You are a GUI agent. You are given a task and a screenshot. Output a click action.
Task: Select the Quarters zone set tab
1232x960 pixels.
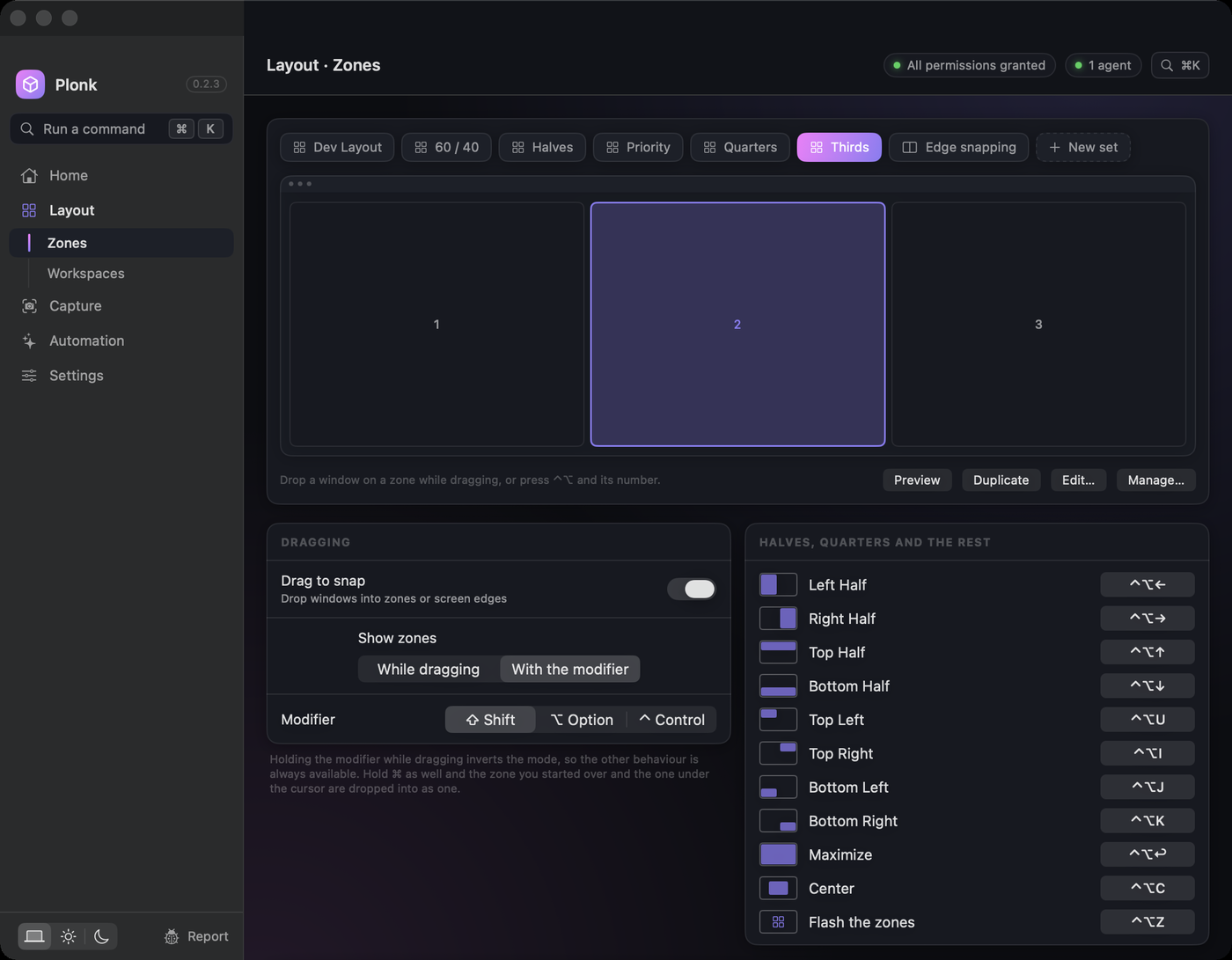pyautogui.click(x=740, y=147)
